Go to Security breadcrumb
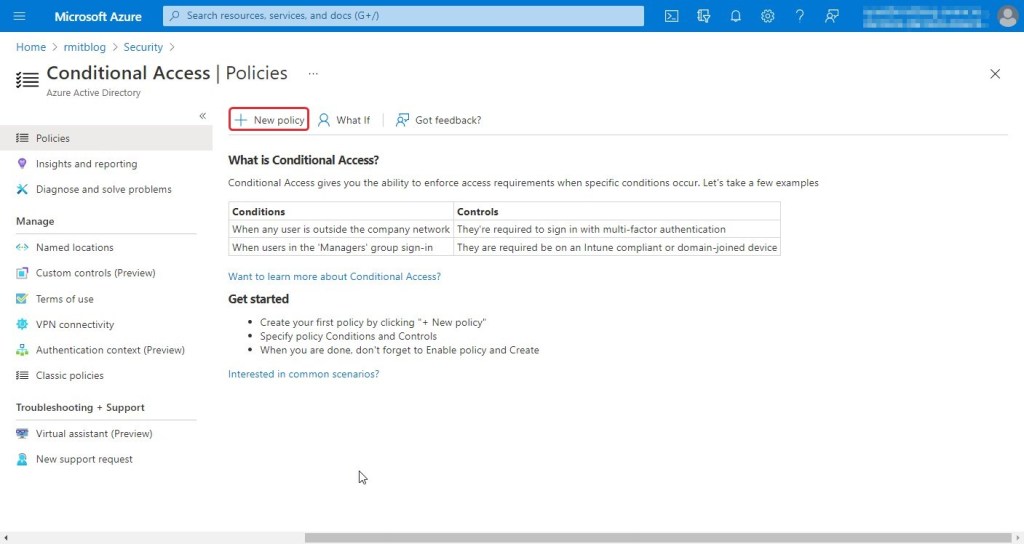This screenshot has width=1024, height=544. [x=143, y=47]
